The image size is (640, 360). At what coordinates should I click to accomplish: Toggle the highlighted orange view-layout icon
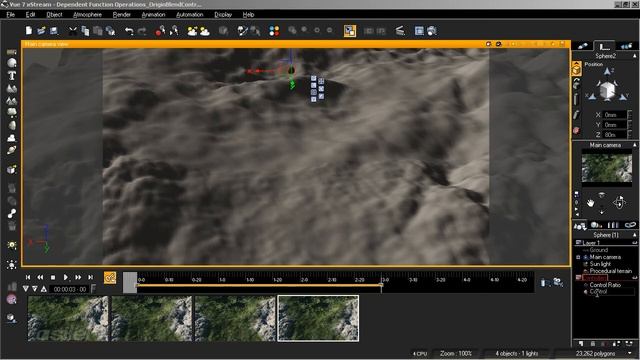(350, 31)
